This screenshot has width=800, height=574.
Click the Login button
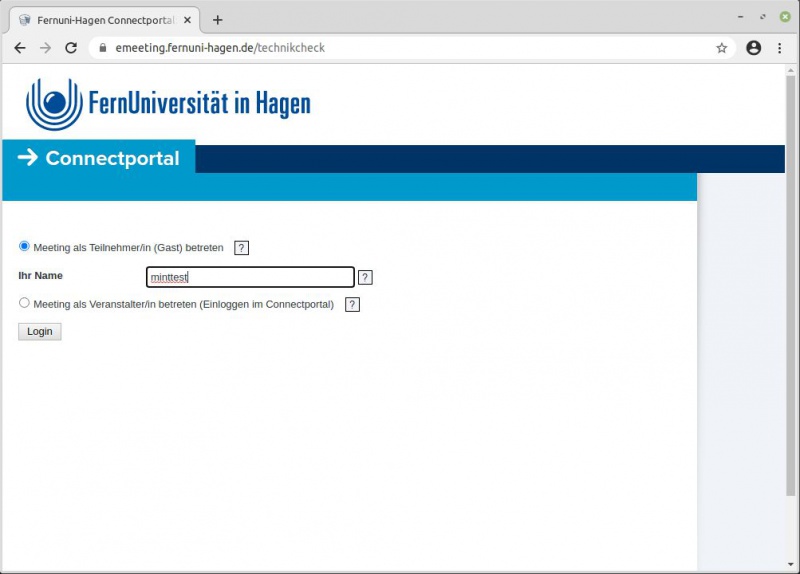(x=40, y=332)
